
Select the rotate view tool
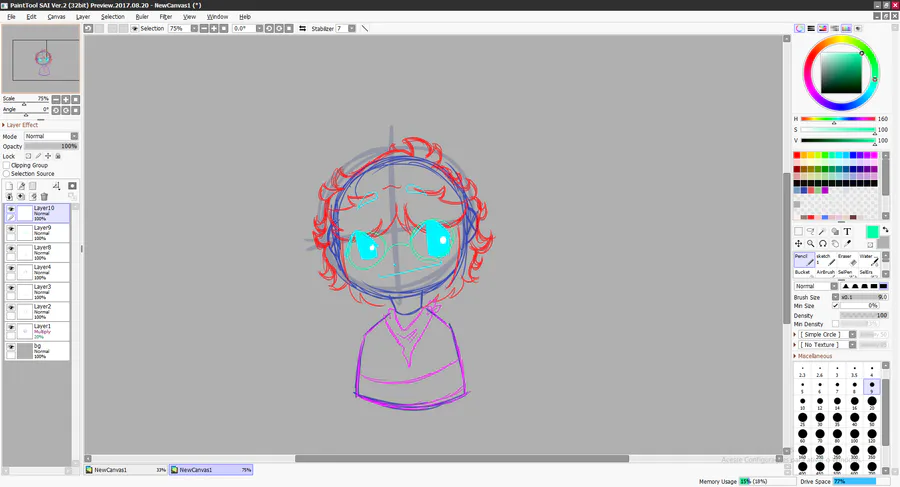823,244
